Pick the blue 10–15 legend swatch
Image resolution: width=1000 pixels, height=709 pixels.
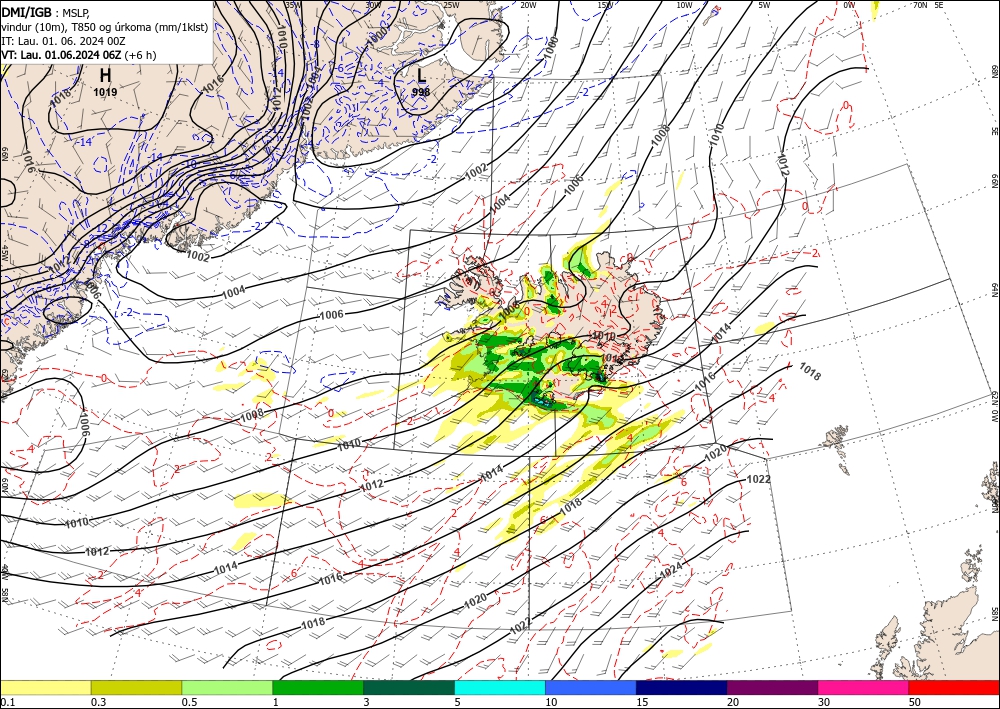click(x=591, y=687)
